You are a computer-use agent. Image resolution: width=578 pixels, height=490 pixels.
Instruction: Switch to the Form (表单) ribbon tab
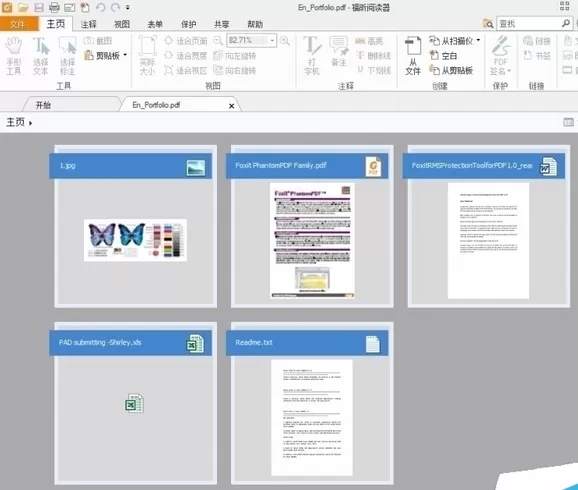155,24
